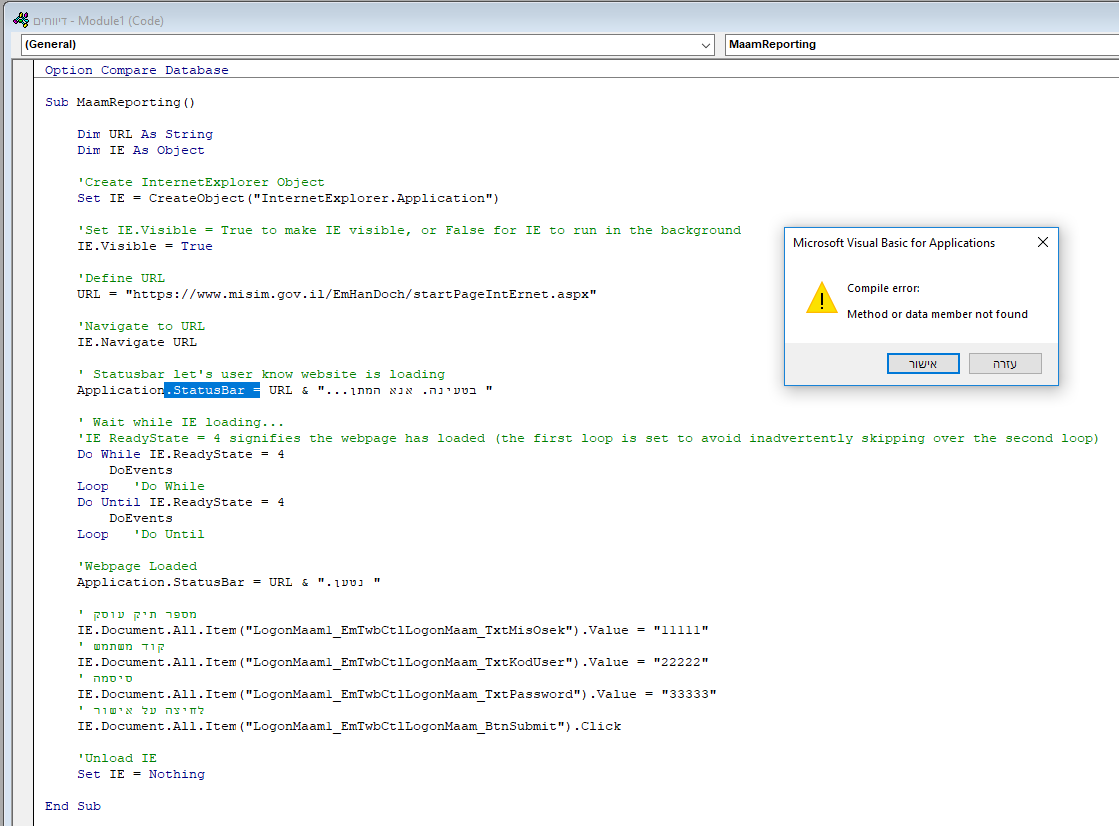The height and width of the screenshot is (826, 1119).
Task: Open the (General) object dropdown arrow
Action: click(x=706, y=45)
